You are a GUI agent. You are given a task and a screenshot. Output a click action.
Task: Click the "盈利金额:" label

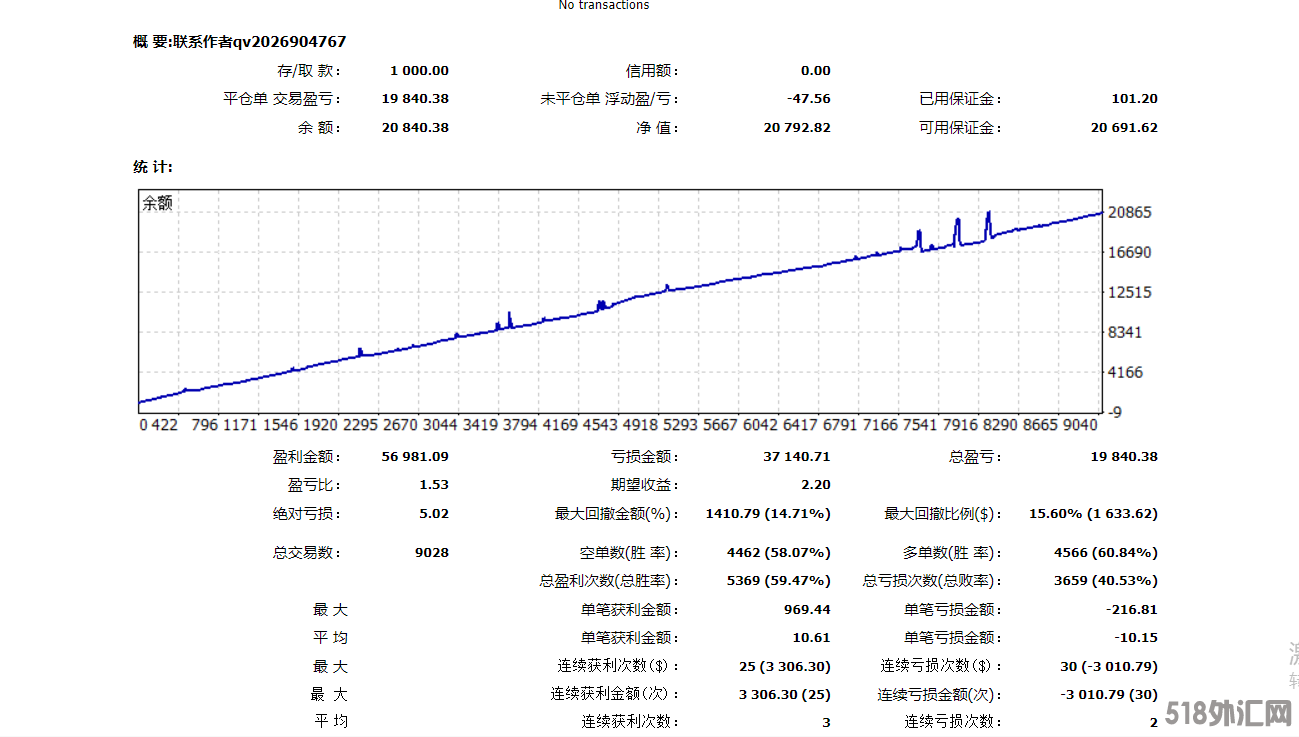click(x=306, y=457)
